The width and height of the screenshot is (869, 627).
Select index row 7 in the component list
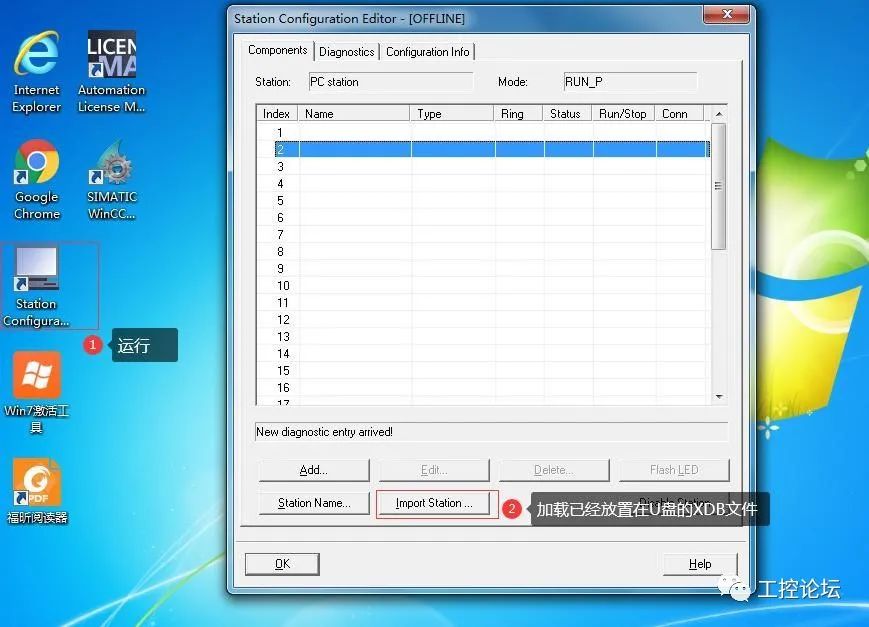pos(483,235)
